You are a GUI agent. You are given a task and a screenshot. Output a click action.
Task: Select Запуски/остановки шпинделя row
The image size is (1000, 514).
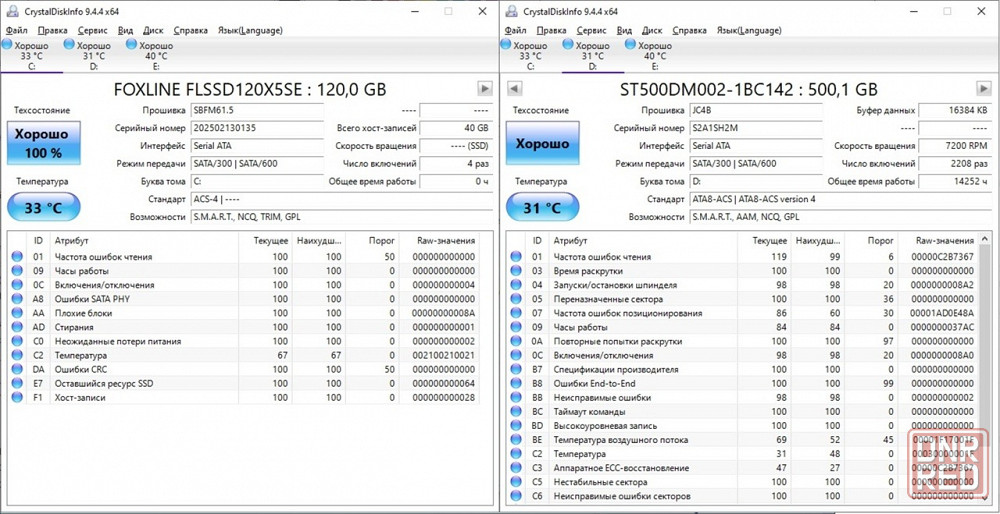click(x=743, y=285)
